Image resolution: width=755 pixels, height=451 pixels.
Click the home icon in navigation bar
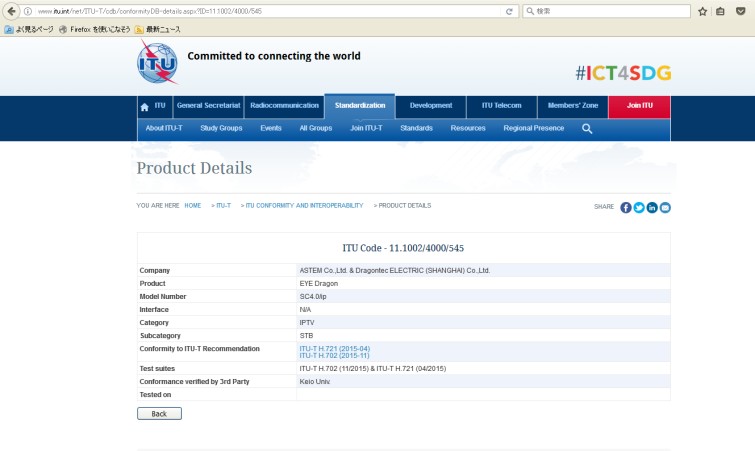click(x=144, y=106)
